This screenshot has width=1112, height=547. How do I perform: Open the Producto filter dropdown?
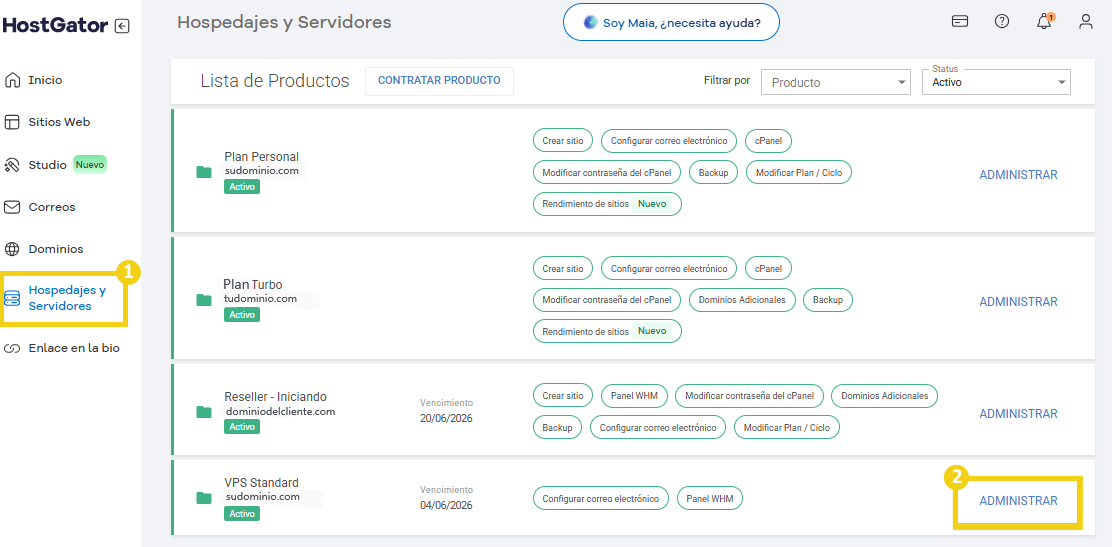coord(835,82)
